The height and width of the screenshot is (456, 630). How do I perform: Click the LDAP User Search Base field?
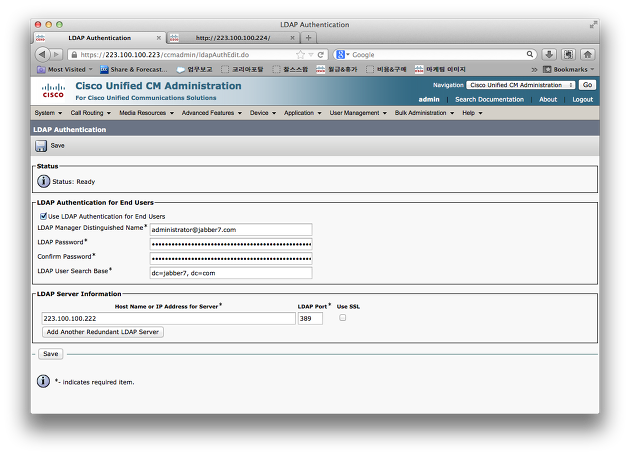[x=231, y=273]
